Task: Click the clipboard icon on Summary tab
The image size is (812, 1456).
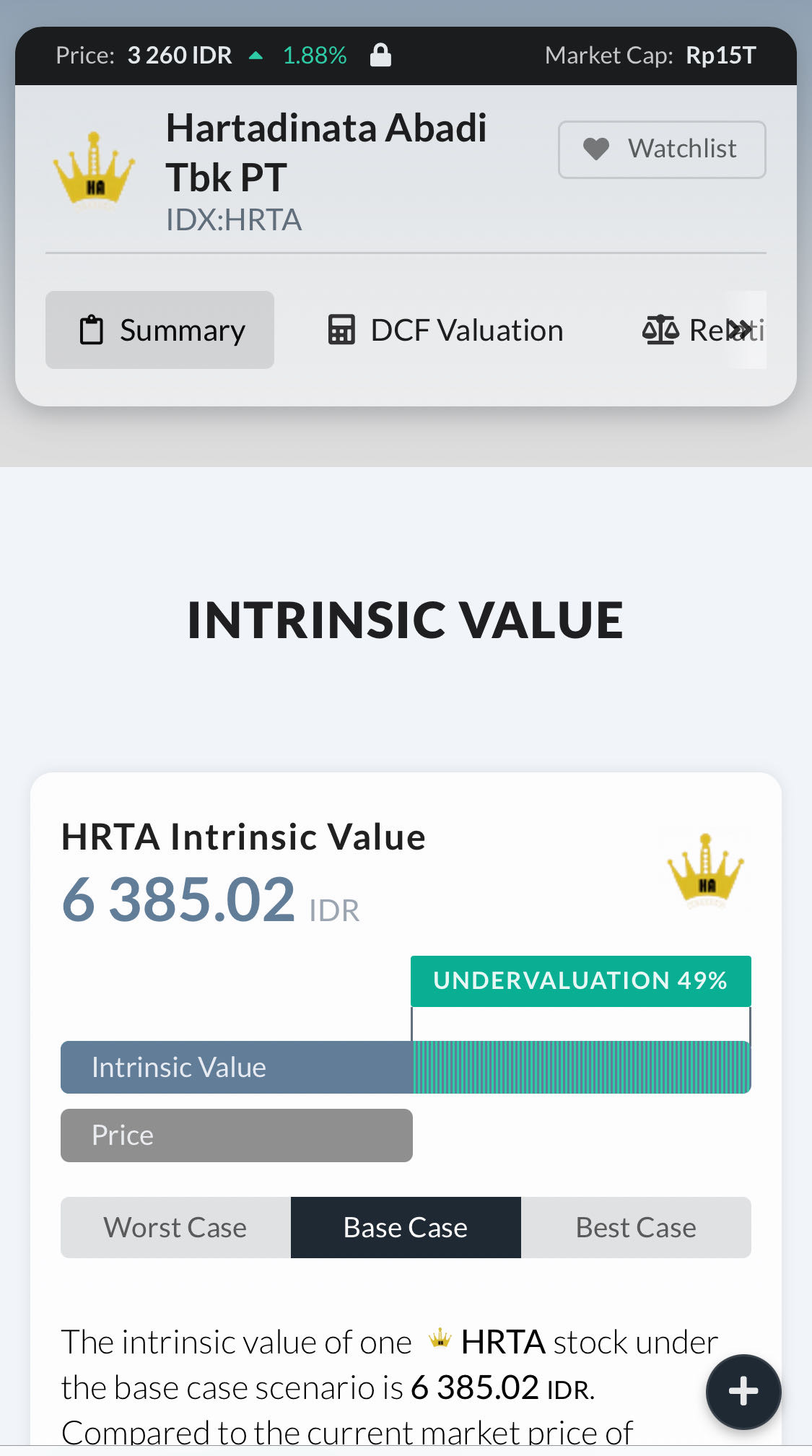Action: tap(91, 330)
